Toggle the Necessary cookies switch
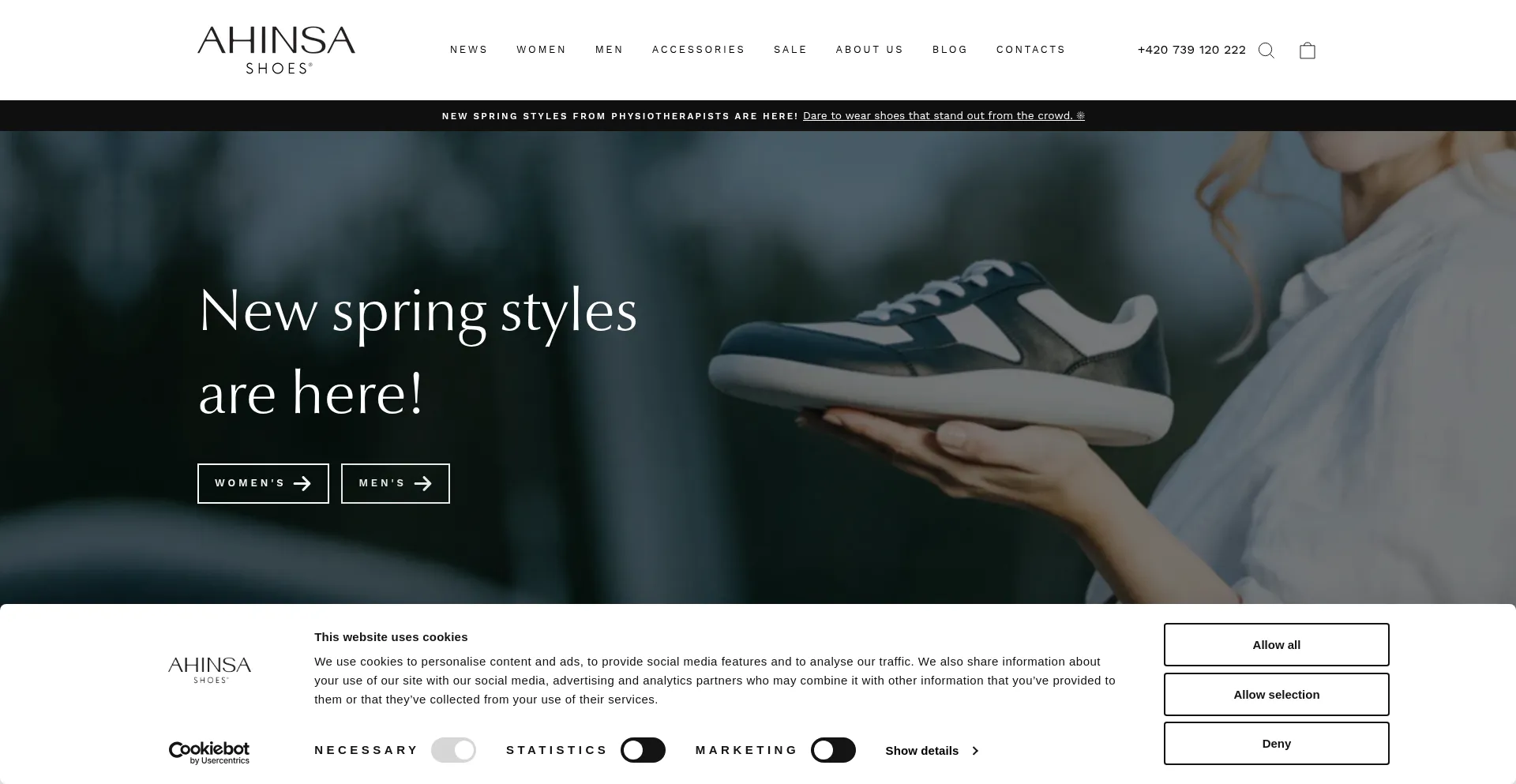 (x=453, y=750)
